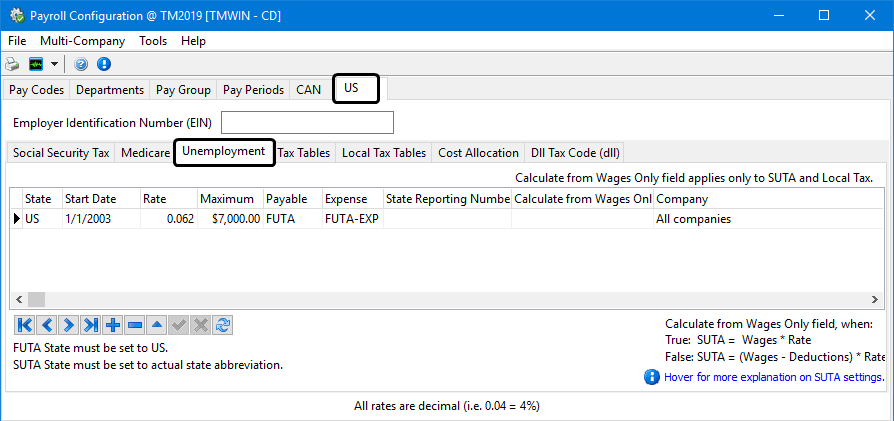Click the blue exclamation mark icon
Image resolution: width=894 pixels, height=421 pixels.
pos(103,64)
